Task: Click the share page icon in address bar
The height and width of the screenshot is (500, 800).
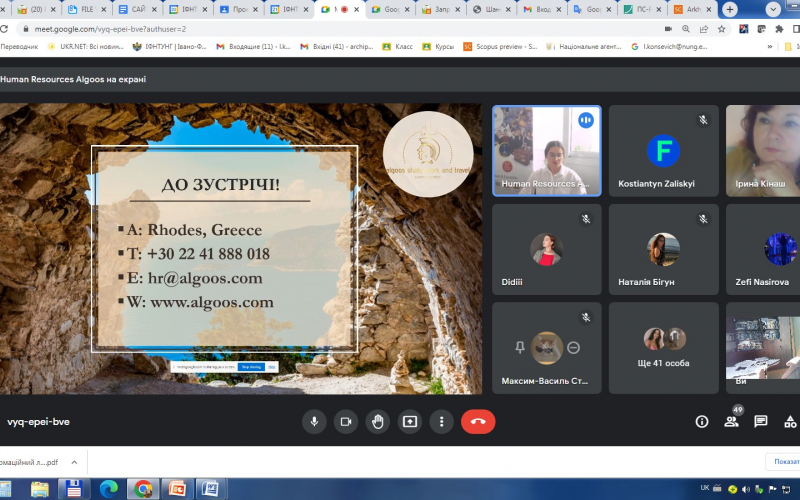Action: tap(704, 29)
